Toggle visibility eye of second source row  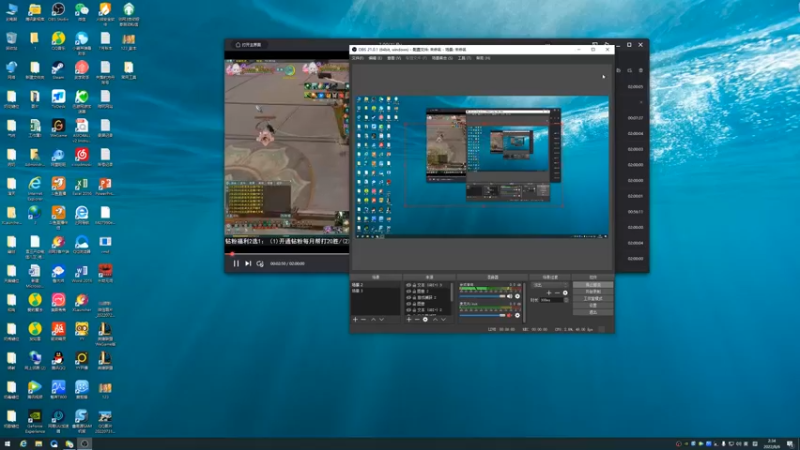pyautogui.click(x=408, y=291)
